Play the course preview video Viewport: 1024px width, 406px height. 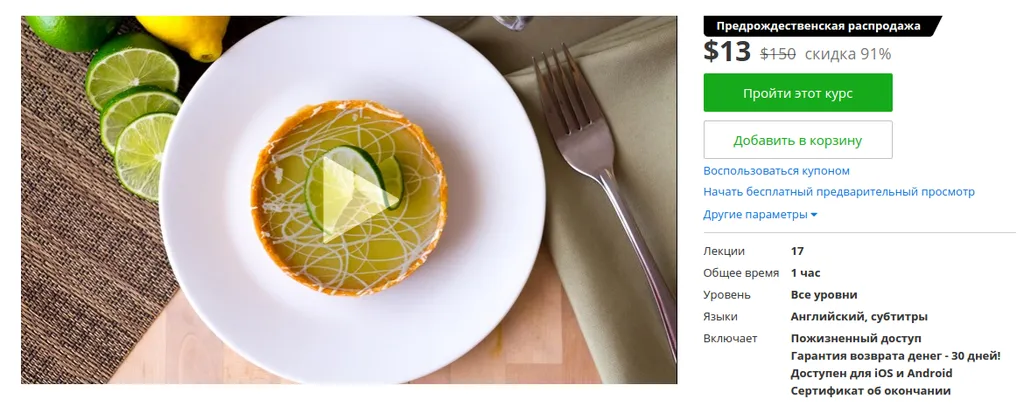(350, 193)
